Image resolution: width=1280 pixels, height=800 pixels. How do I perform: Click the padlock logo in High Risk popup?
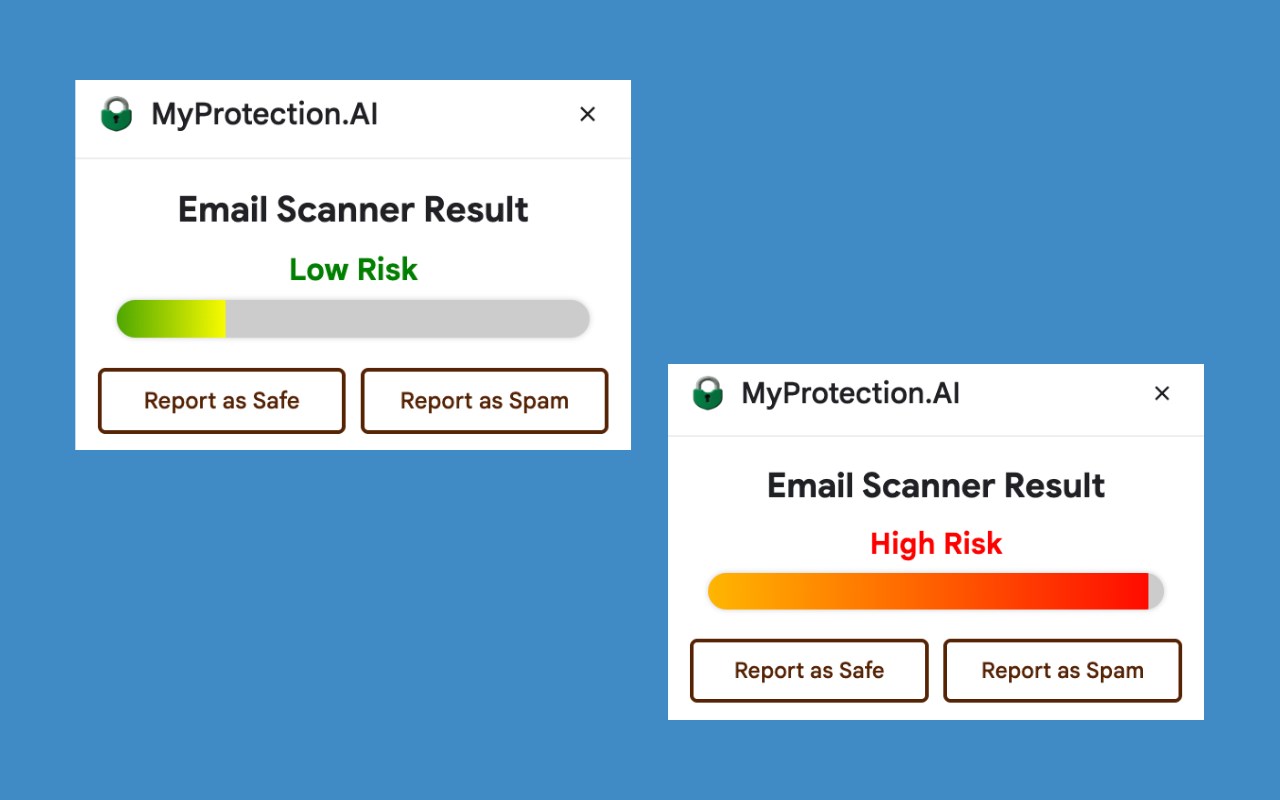[x=707, y=393]
